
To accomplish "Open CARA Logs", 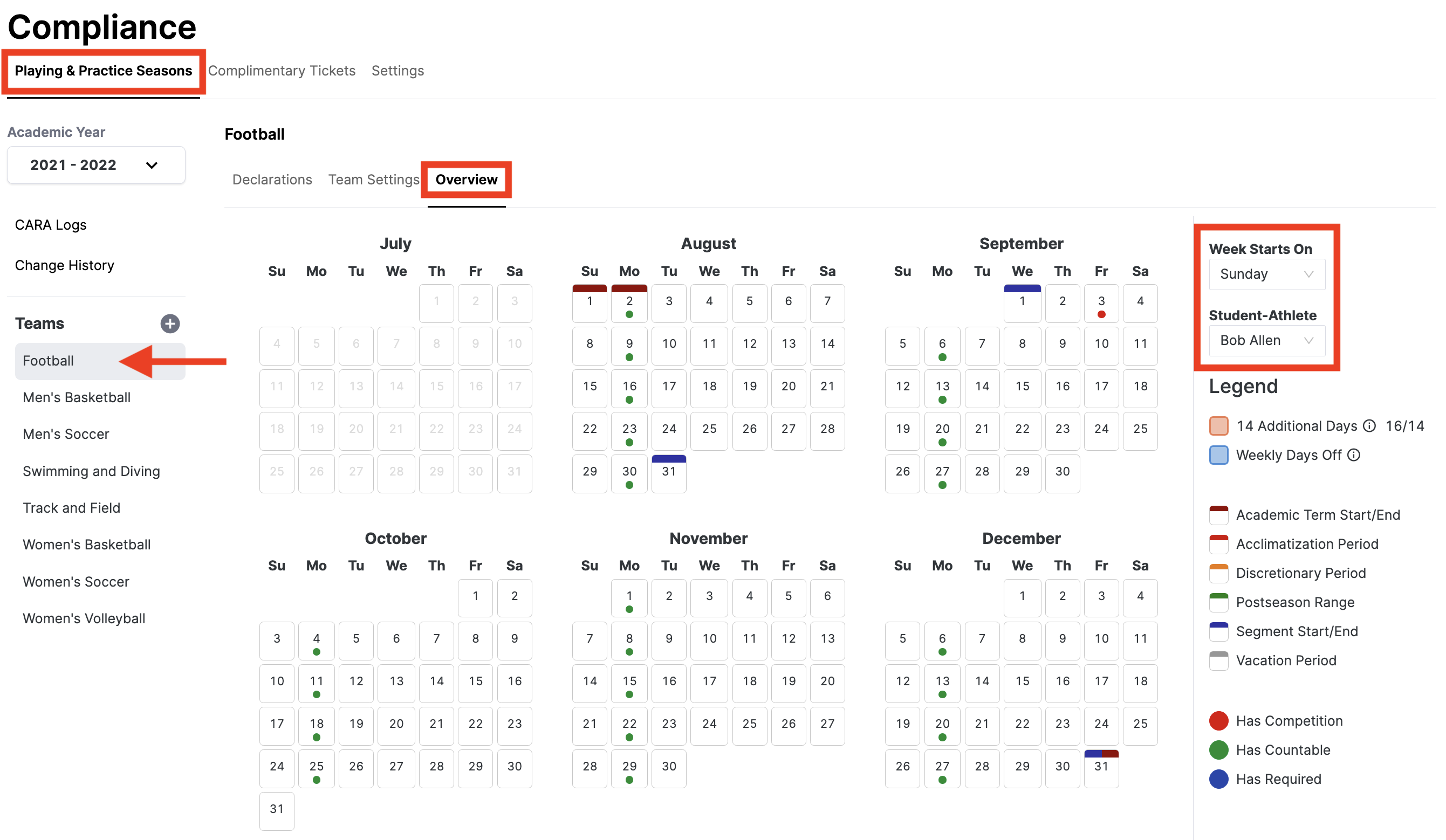I will pos(51,224).
